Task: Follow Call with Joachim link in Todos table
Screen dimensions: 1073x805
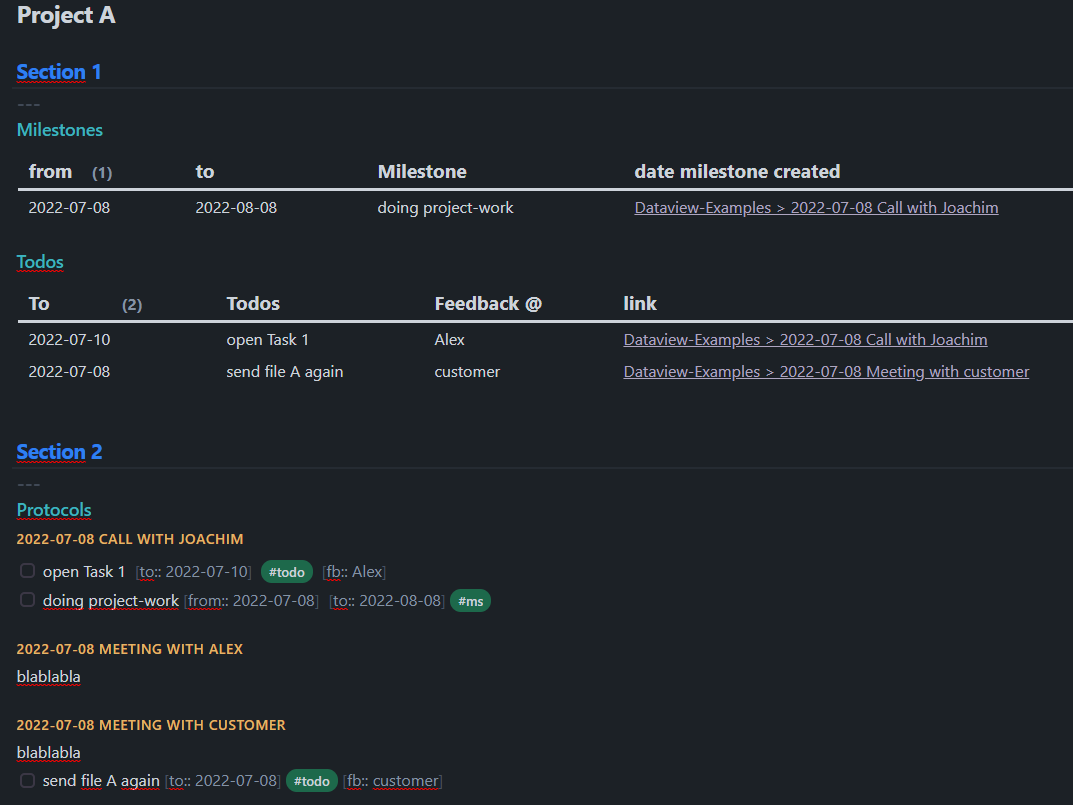Action: tap(805, 340)
